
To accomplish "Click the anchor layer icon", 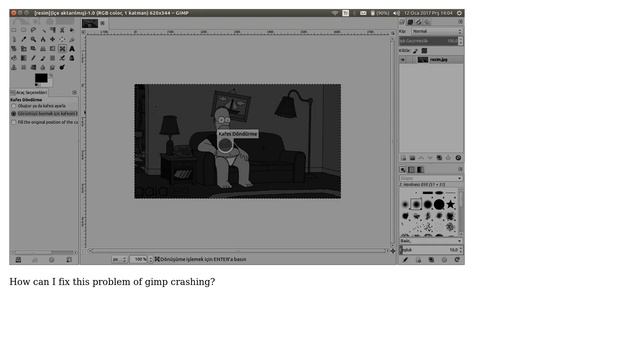I will click(x=449, y=158).
